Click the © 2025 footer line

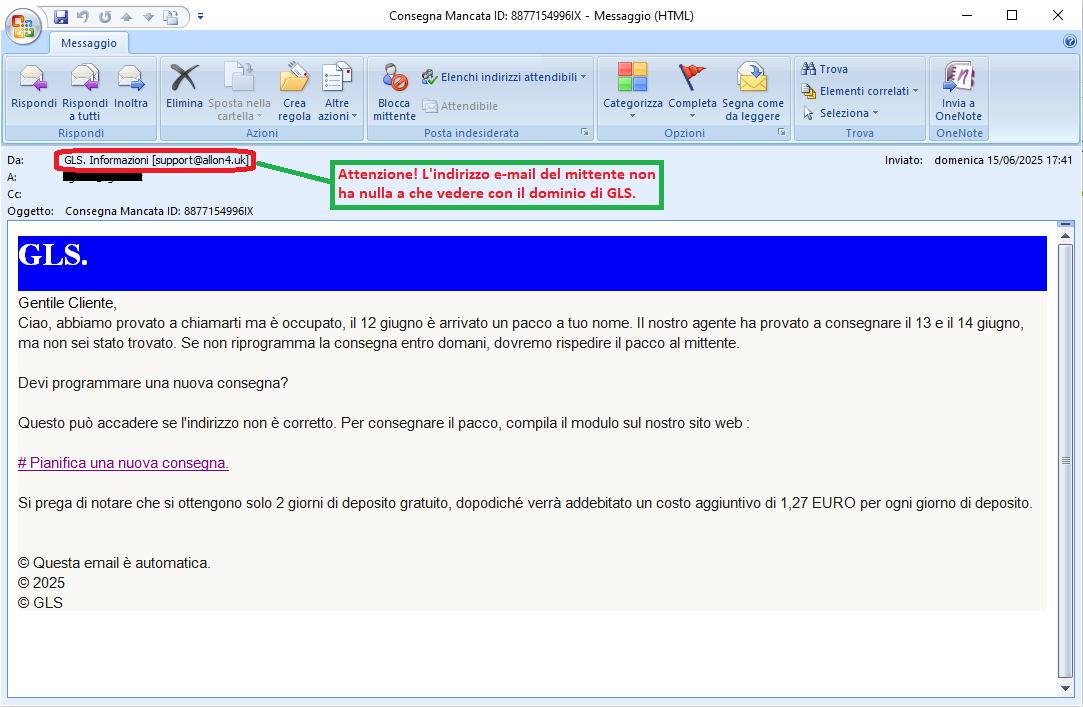pyautogui.click(x=41, y=583)
